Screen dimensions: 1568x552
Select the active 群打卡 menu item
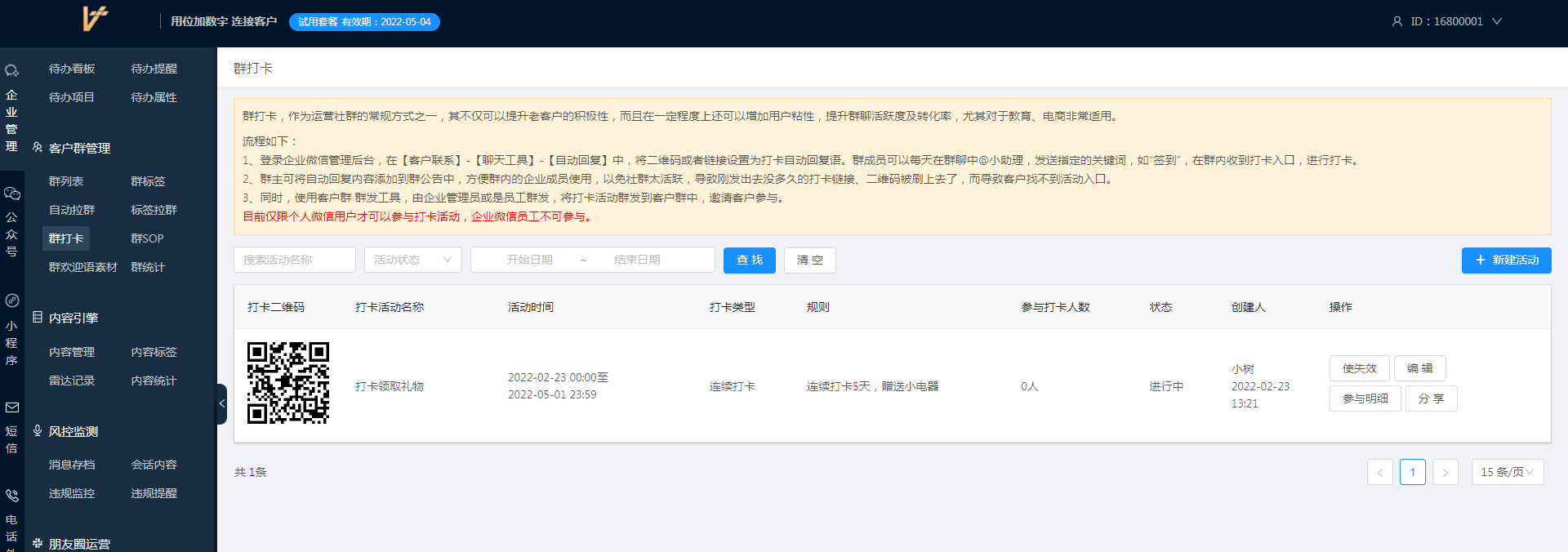click(x=66, y=238)
